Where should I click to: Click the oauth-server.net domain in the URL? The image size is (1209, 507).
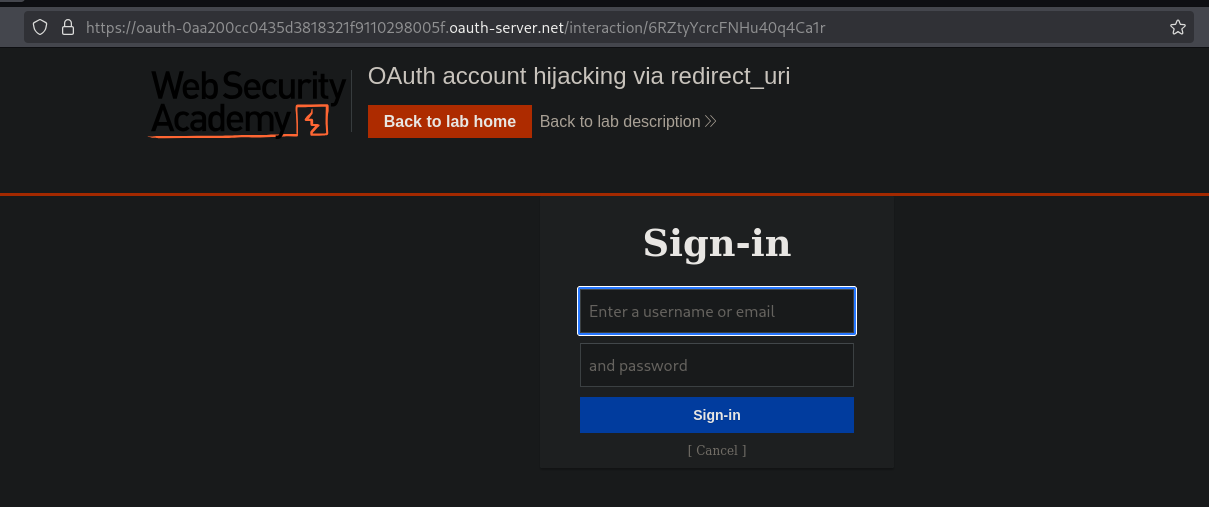click(506, 28)
